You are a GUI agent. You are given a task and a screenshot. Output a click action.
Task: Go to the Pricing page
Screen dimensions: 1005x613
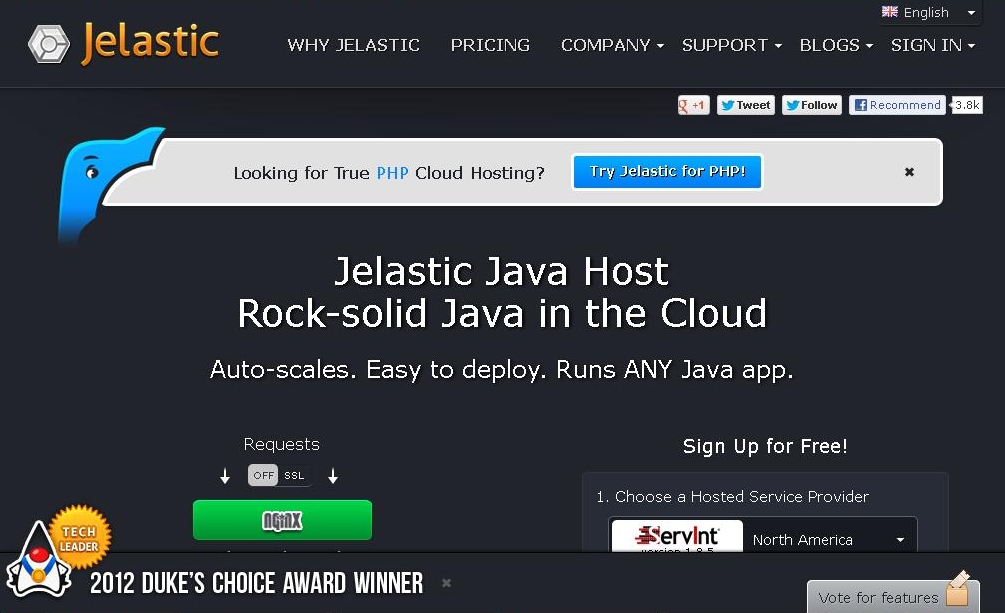(490, 45)
